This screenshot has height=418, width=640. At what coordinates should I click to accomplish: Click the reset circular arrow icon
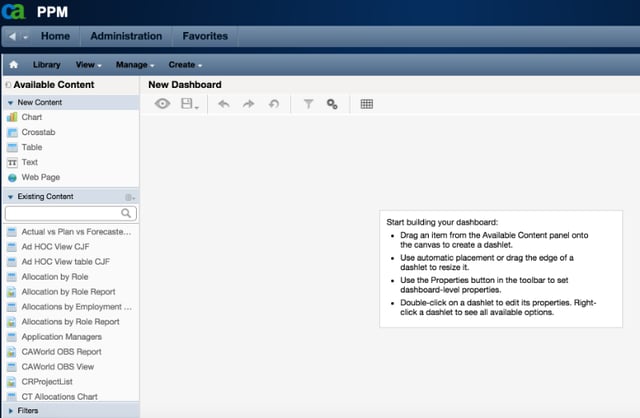pyautogui.click(x=274, y=104)
